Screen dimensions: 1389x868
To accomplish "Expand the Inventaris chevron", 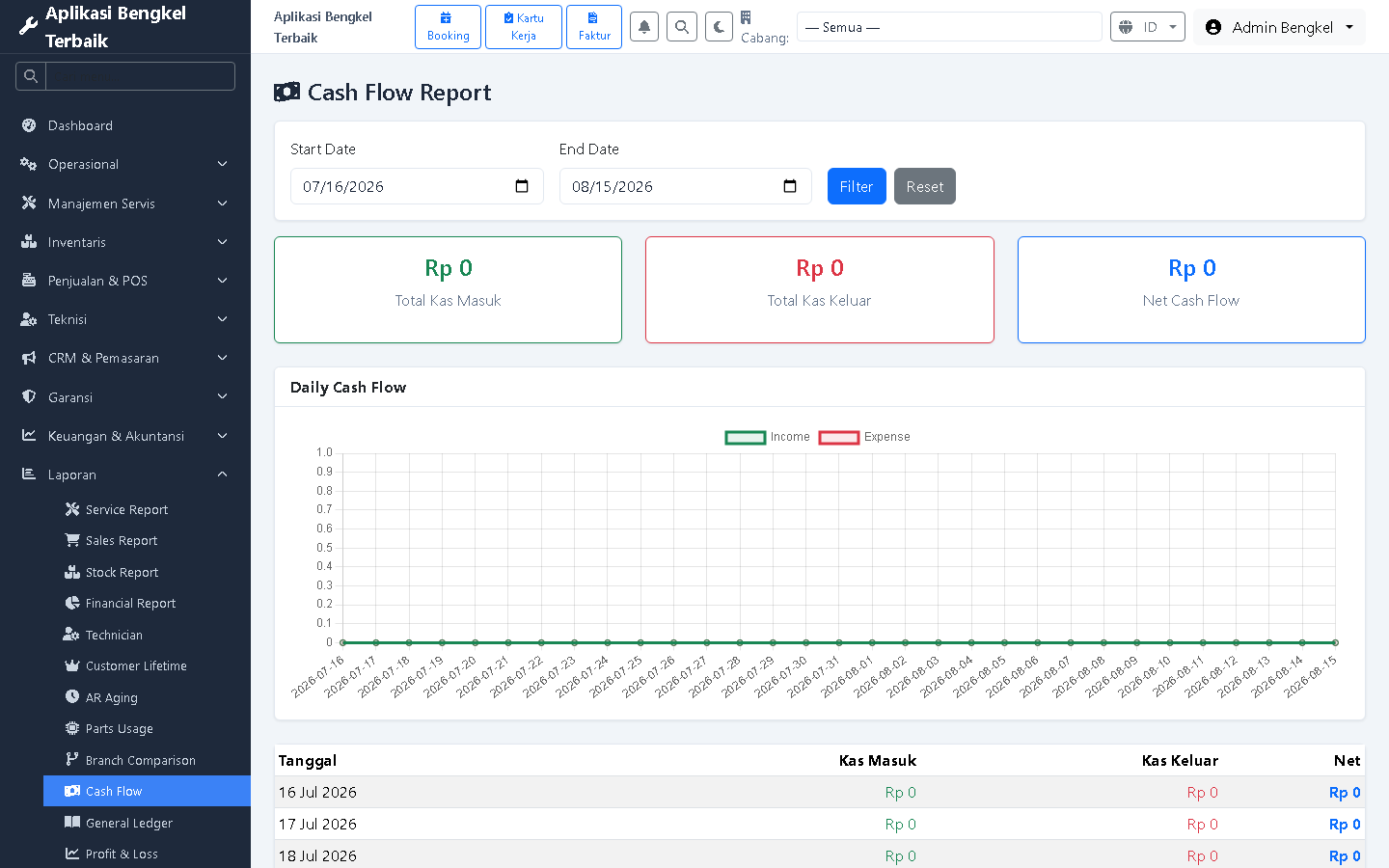I will coord(223,241).
